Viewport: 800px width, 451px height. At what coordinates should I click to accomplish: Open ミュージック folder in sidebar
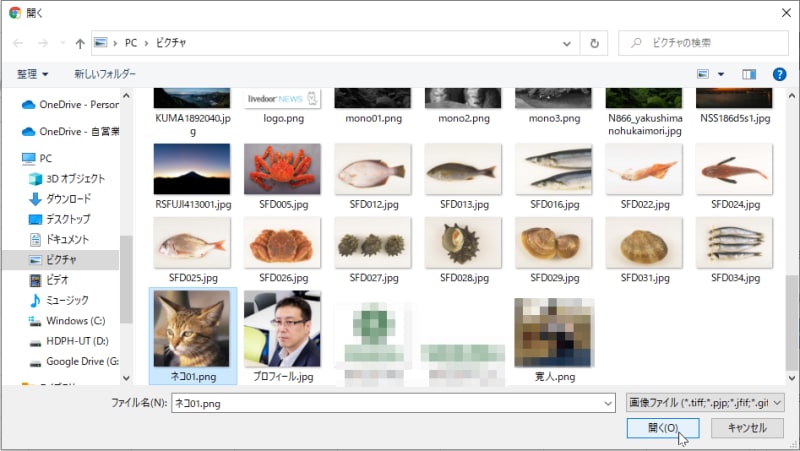[x=59, y=300]
